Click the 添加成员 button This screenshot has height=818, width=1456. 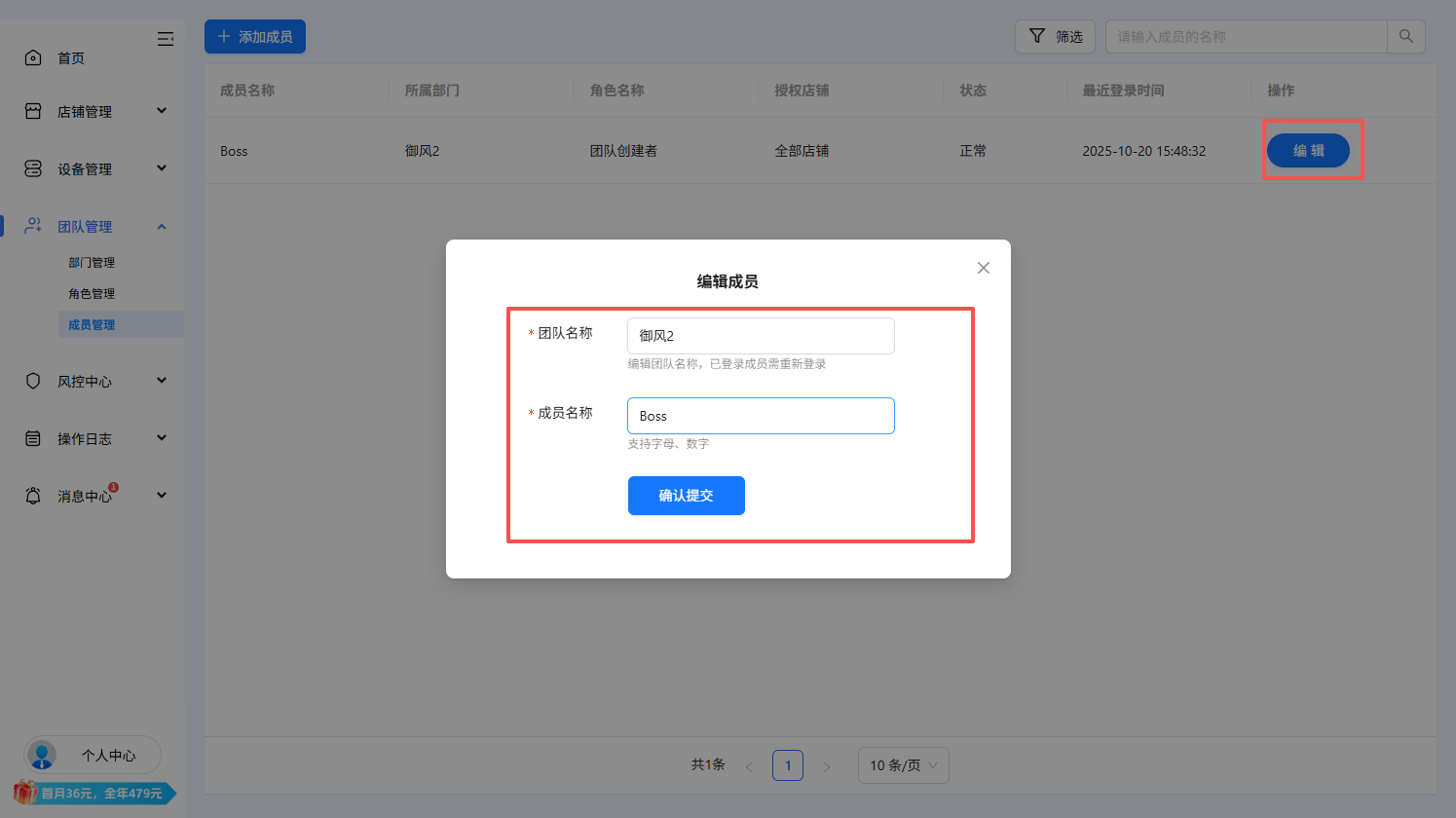click(255, 37)
